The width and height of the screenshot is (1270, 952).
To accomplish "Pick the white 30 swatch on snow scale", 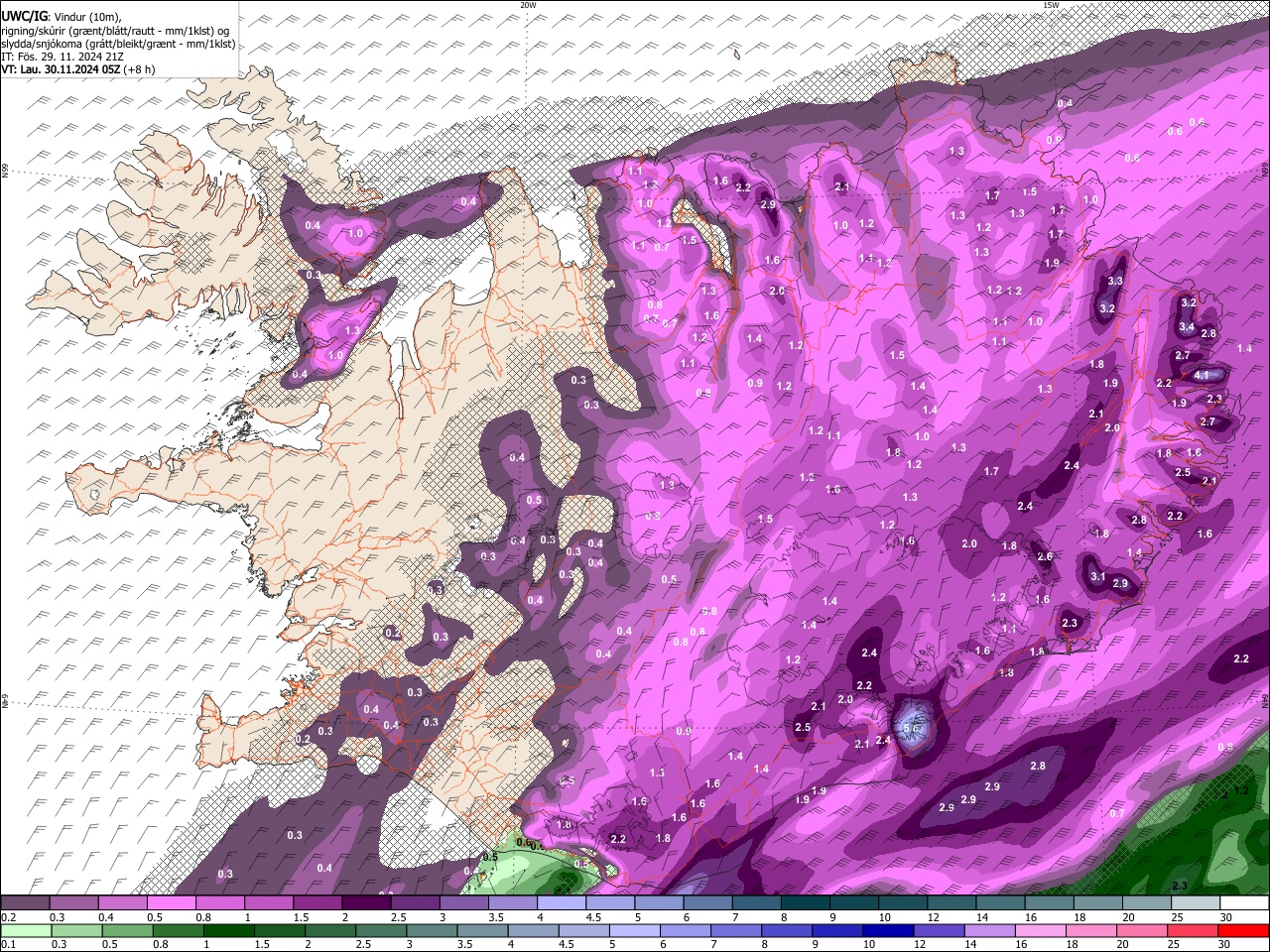I will [1244, 903].
